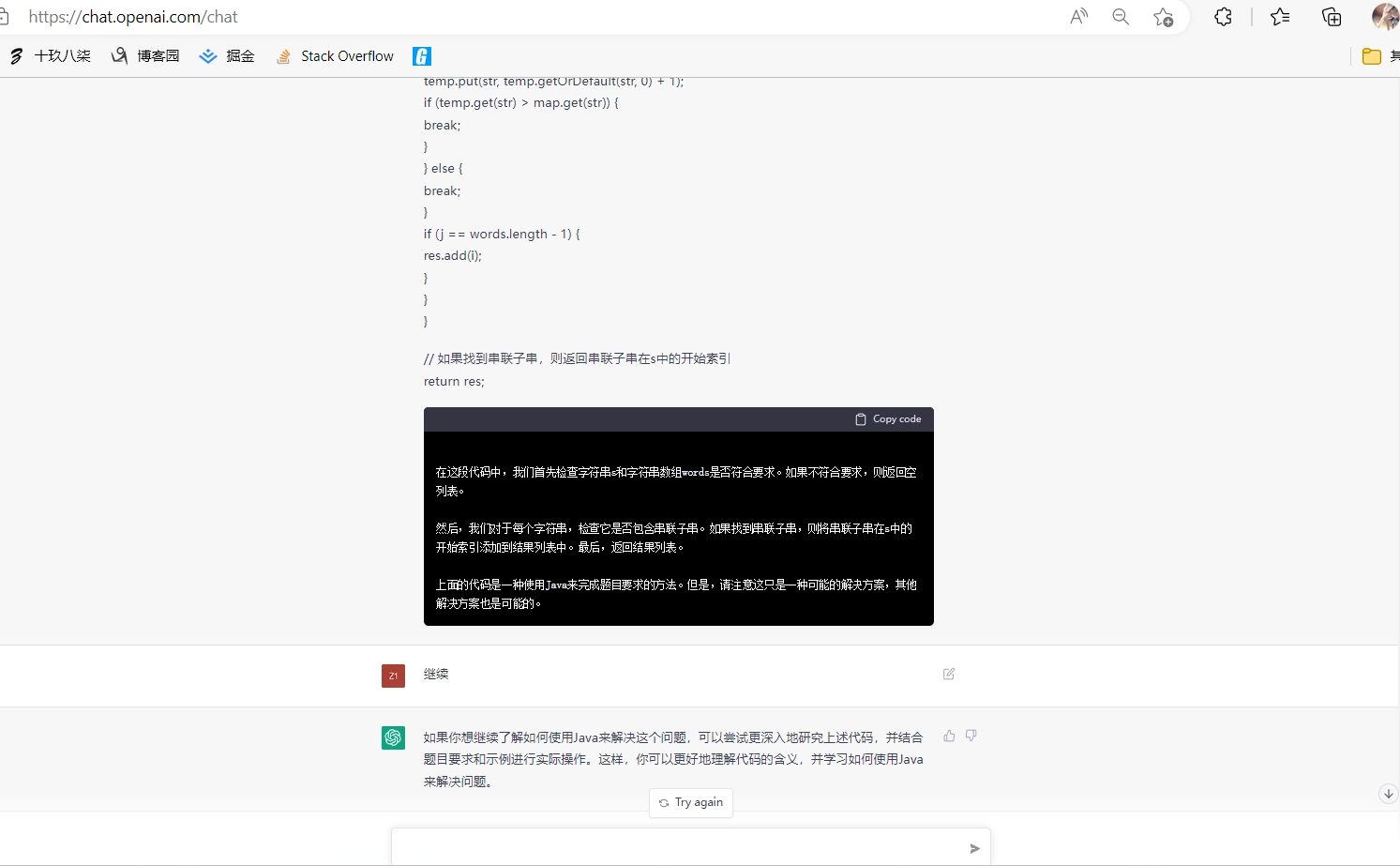Click the browser profile avatar
The image size is (1400, 866).
pos(1385,16)
